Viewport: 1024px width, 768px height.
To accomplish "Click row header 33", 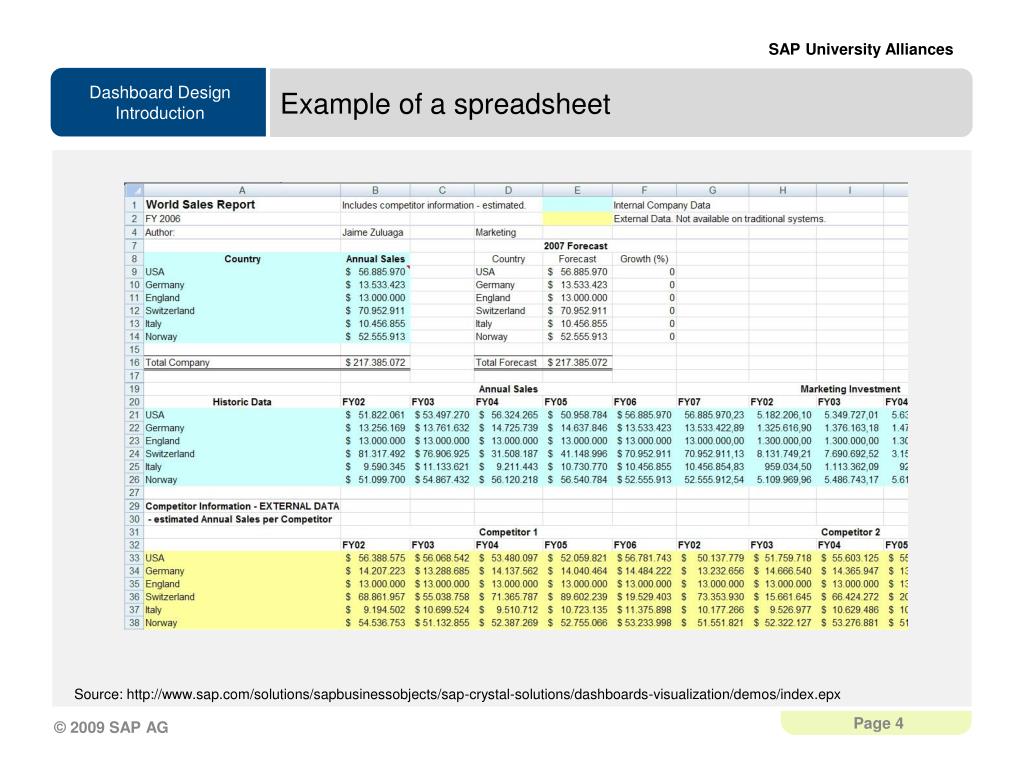I will [x=133, y=558].
